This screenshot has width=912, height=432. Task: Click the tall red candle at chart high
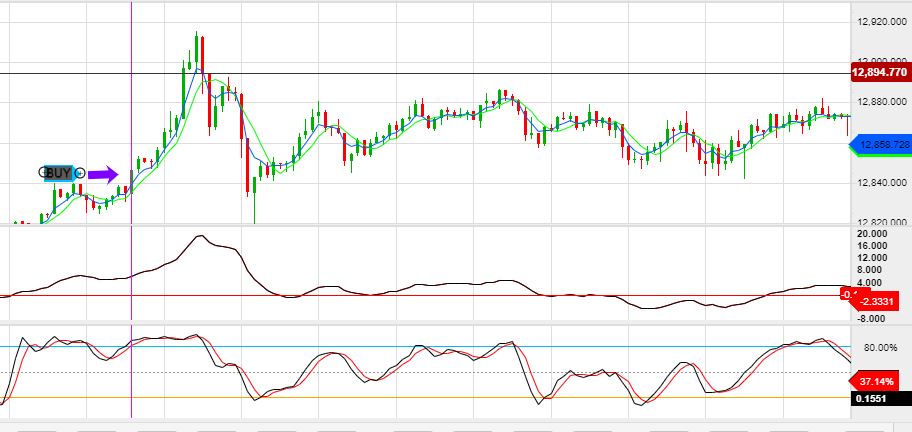202,58
